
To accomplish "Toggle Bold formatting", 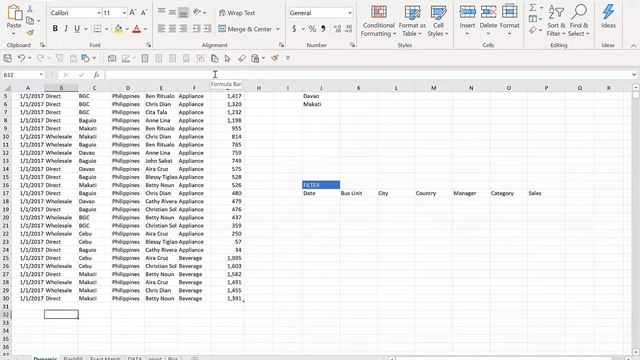I will 55,29.
